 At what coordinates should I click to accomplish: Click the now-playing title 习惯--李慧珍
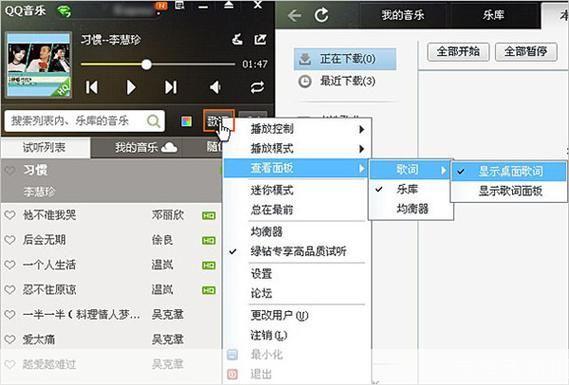coord(111,40)
